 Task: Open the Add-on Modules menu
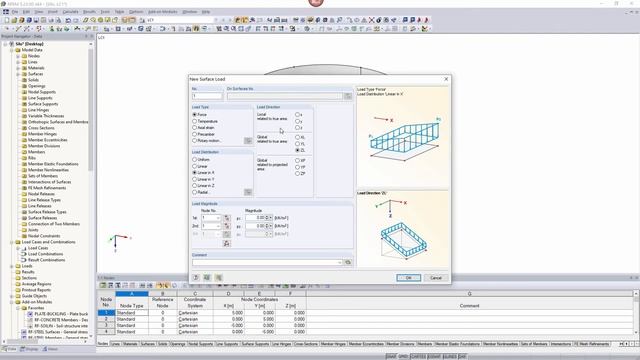pos(162,12)
